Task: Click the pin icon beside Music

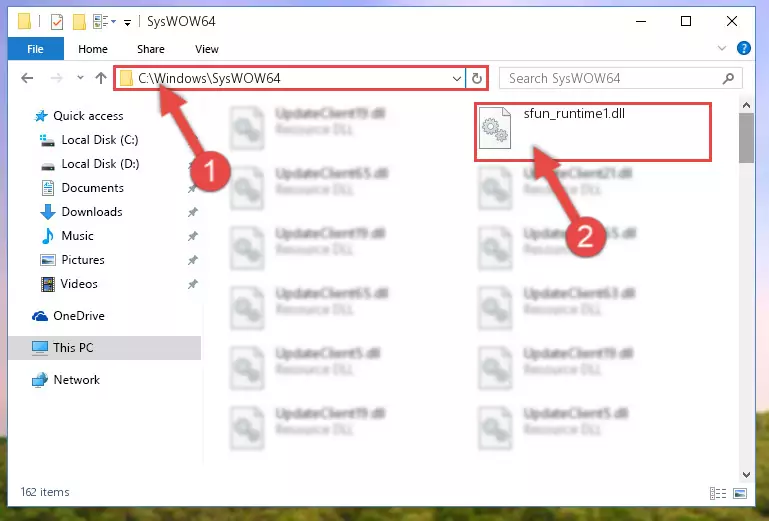Action: click(x=193, y=236)
